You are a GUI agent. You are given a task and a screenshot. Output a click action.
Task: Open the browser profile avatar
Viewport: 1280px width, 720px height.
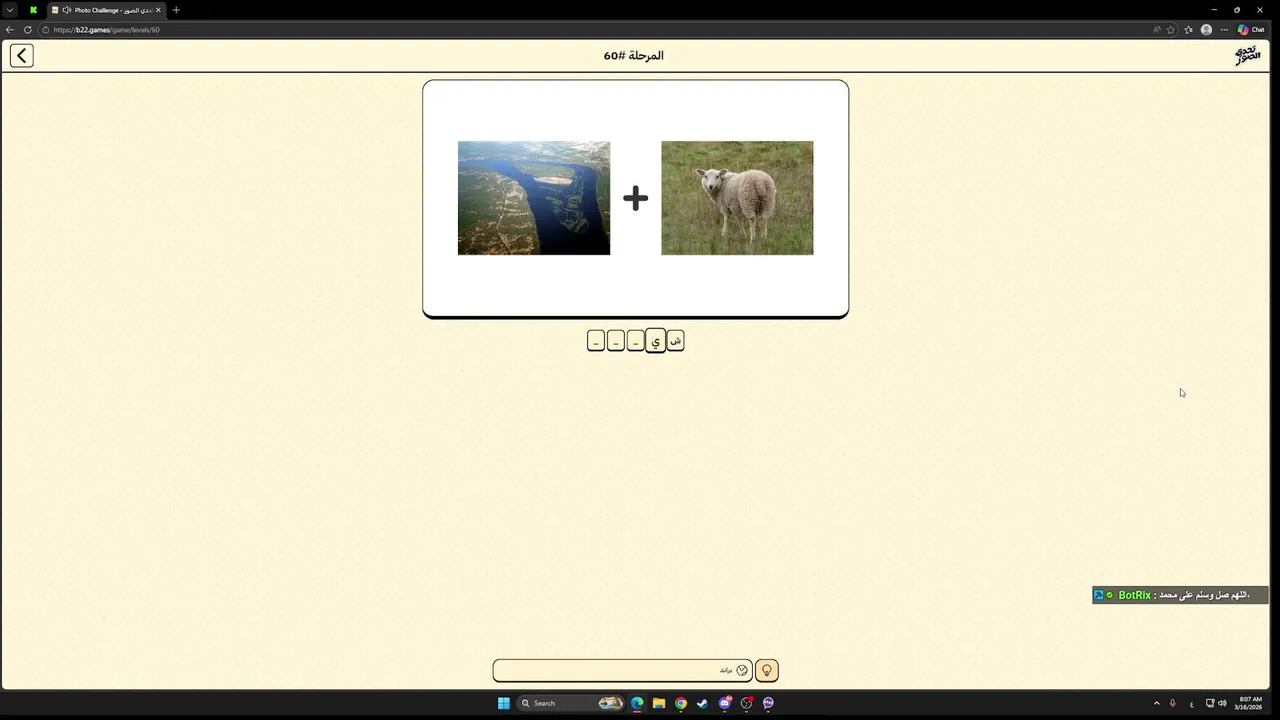coord(1206,30)
